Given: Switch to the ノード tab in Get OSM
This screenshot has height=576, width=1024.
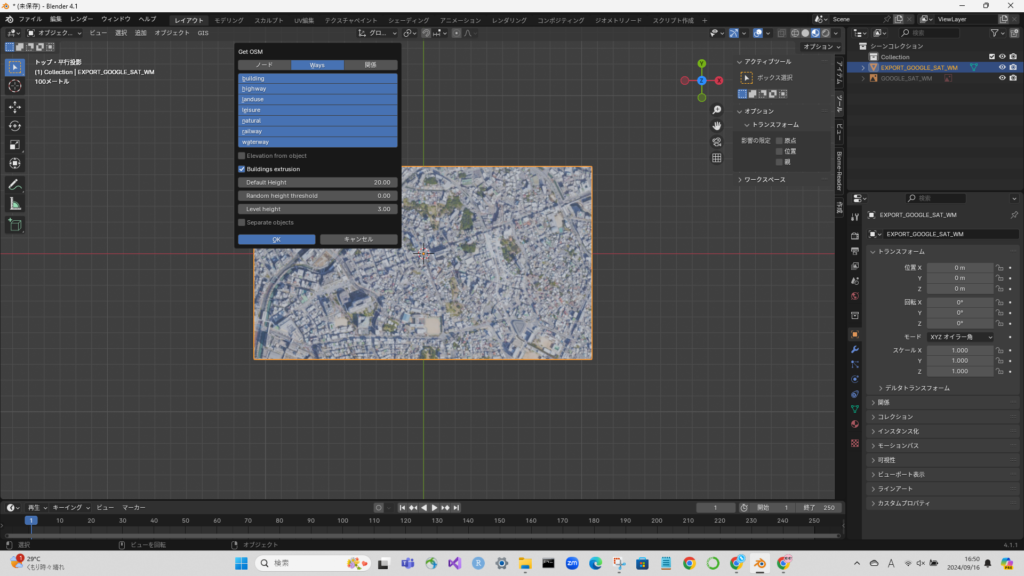Looking at the screenshot, I should 264,64.
